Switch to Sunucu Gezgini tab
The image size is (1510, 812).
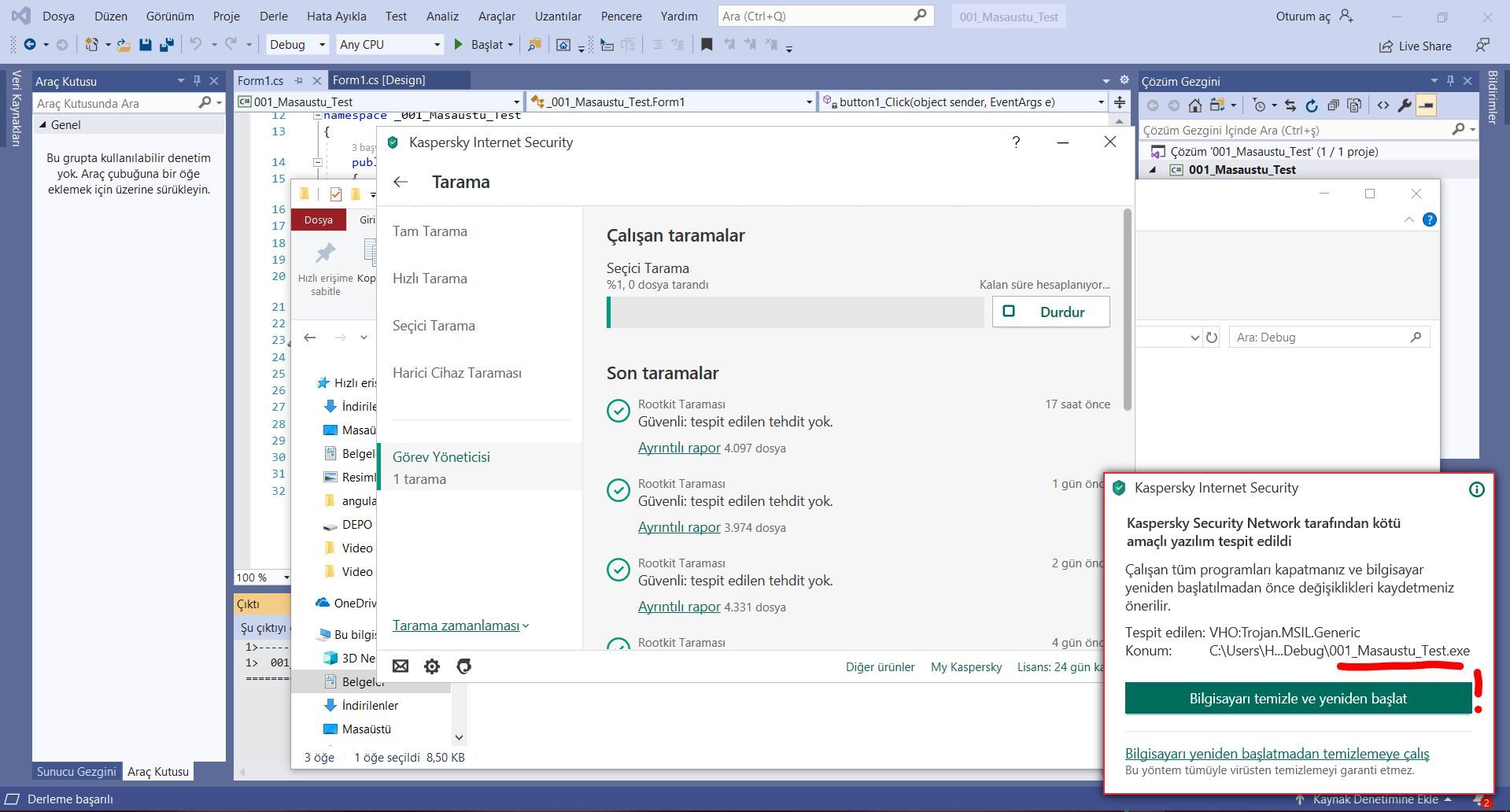click(x=76, y=771)
